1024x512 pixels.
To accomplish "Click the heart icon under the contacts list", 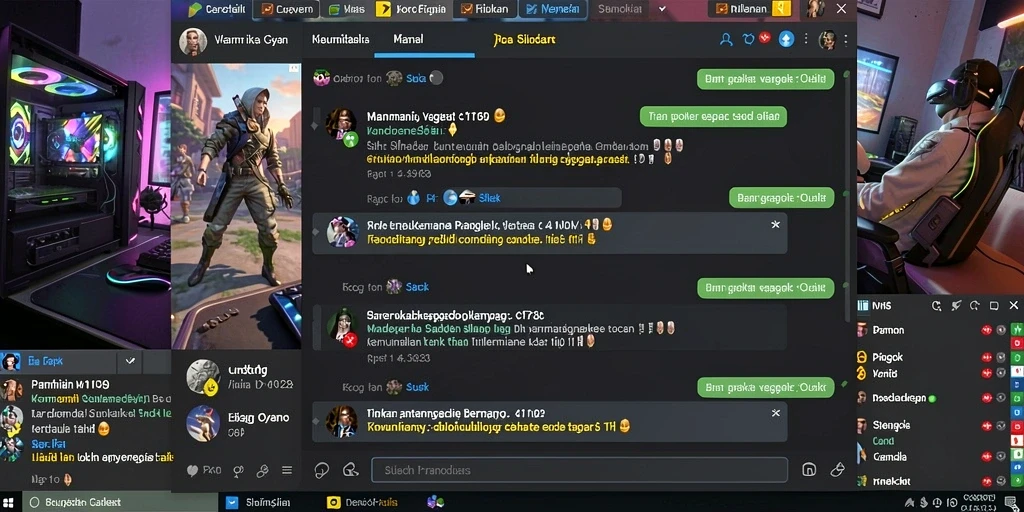I will pyautogui.click(x=193, y=470).
